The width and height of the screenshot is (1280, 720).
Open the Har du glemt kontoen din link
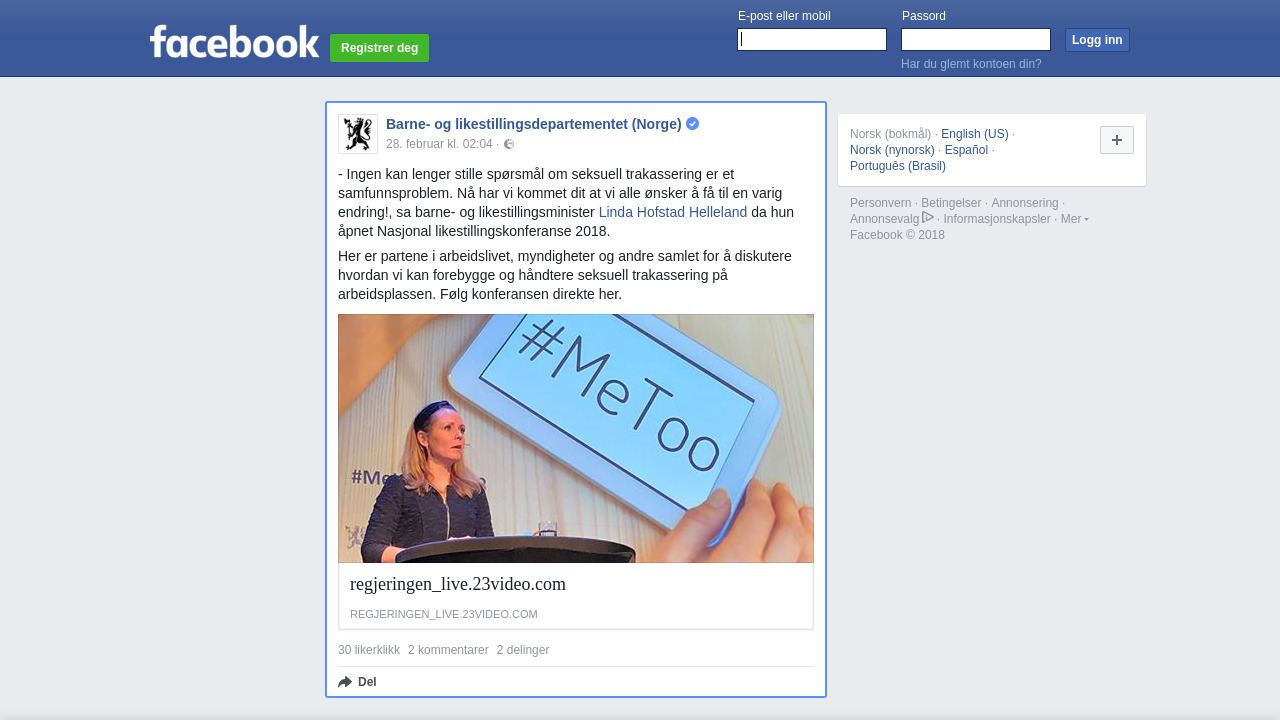[971, 64]
